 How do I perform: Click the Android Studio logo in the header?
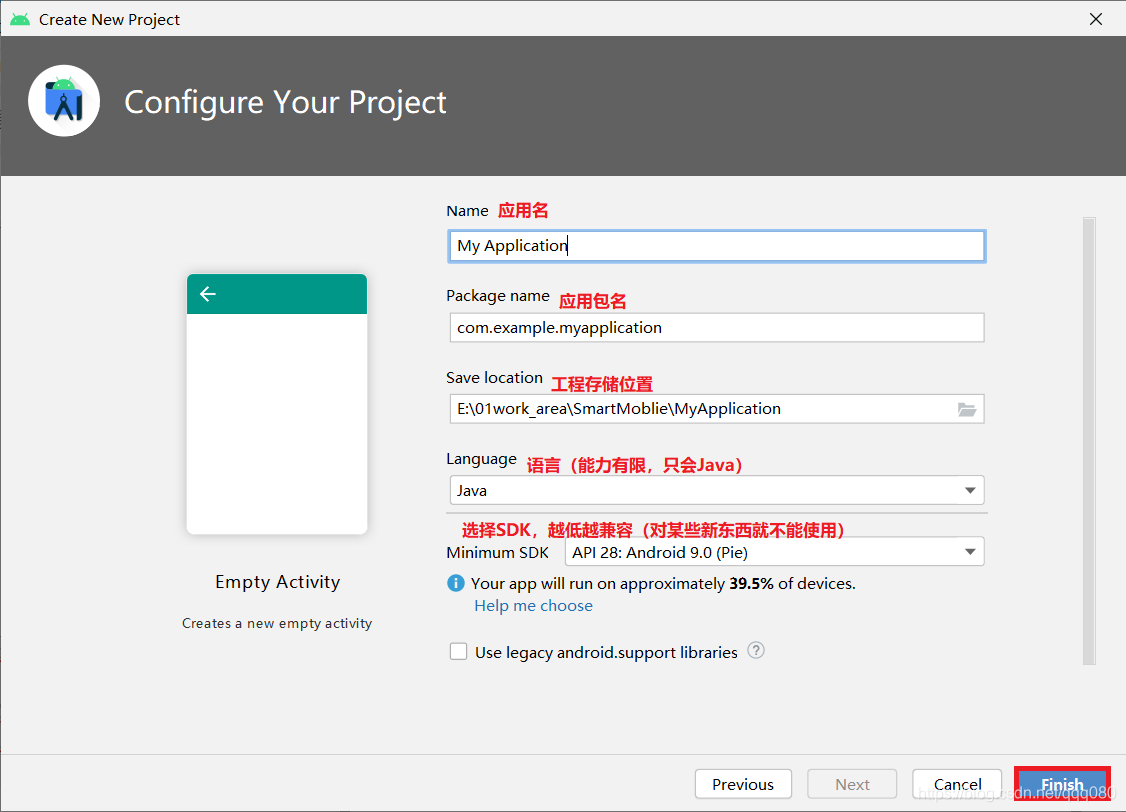(64, 101)
